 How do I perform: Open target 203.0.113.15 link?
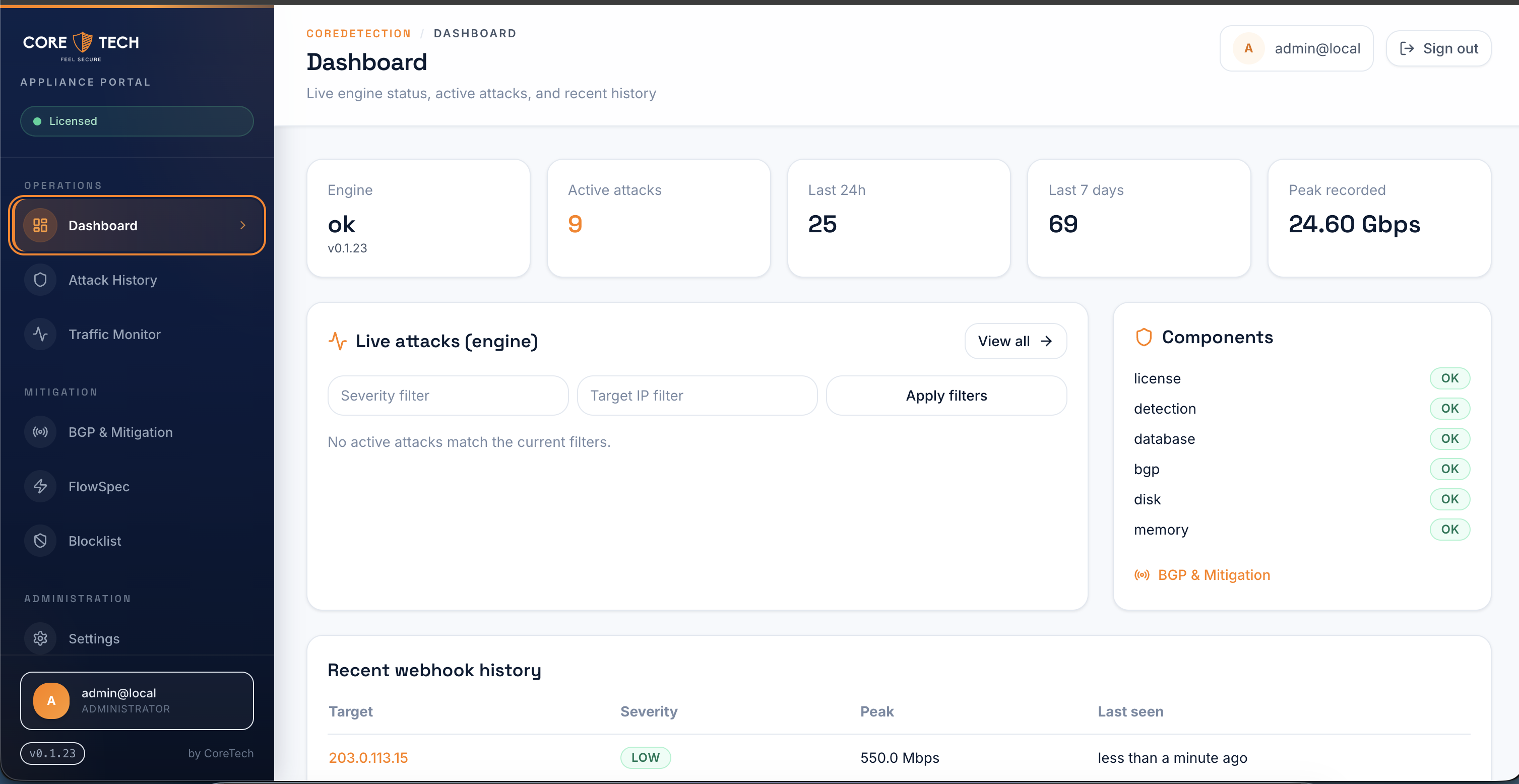[x=368, y=757]
